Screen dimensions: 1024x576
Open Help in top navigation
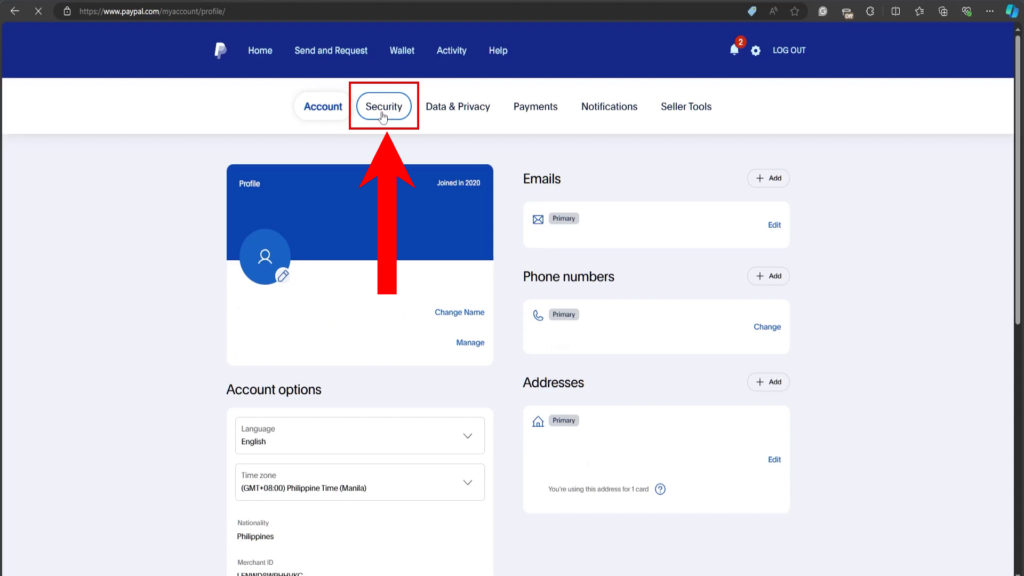click(498, 50)
